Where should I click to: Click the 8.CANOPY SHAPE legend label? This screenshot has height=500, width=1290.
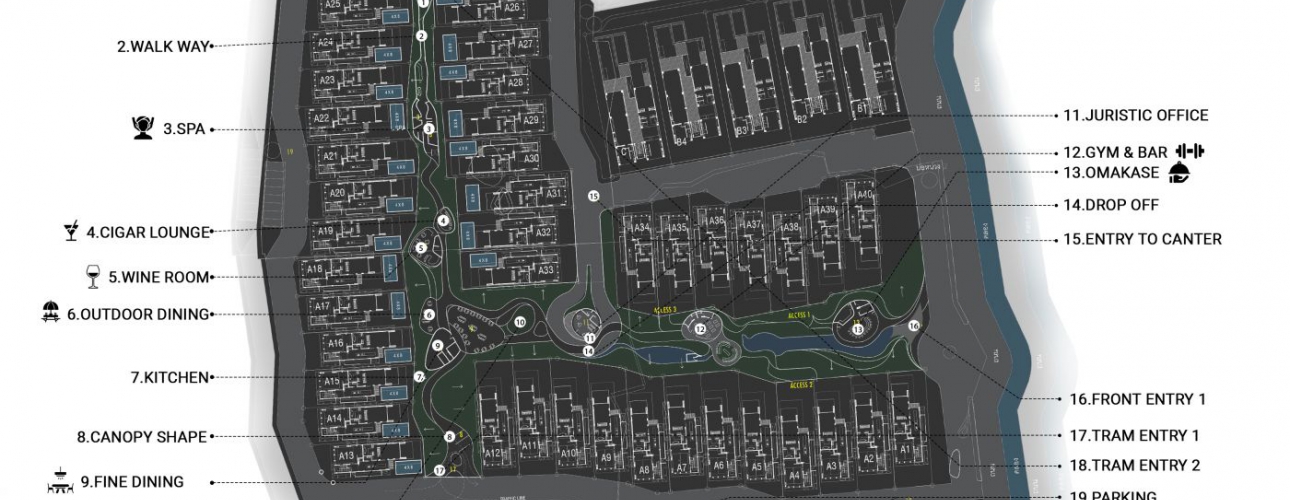142,437
